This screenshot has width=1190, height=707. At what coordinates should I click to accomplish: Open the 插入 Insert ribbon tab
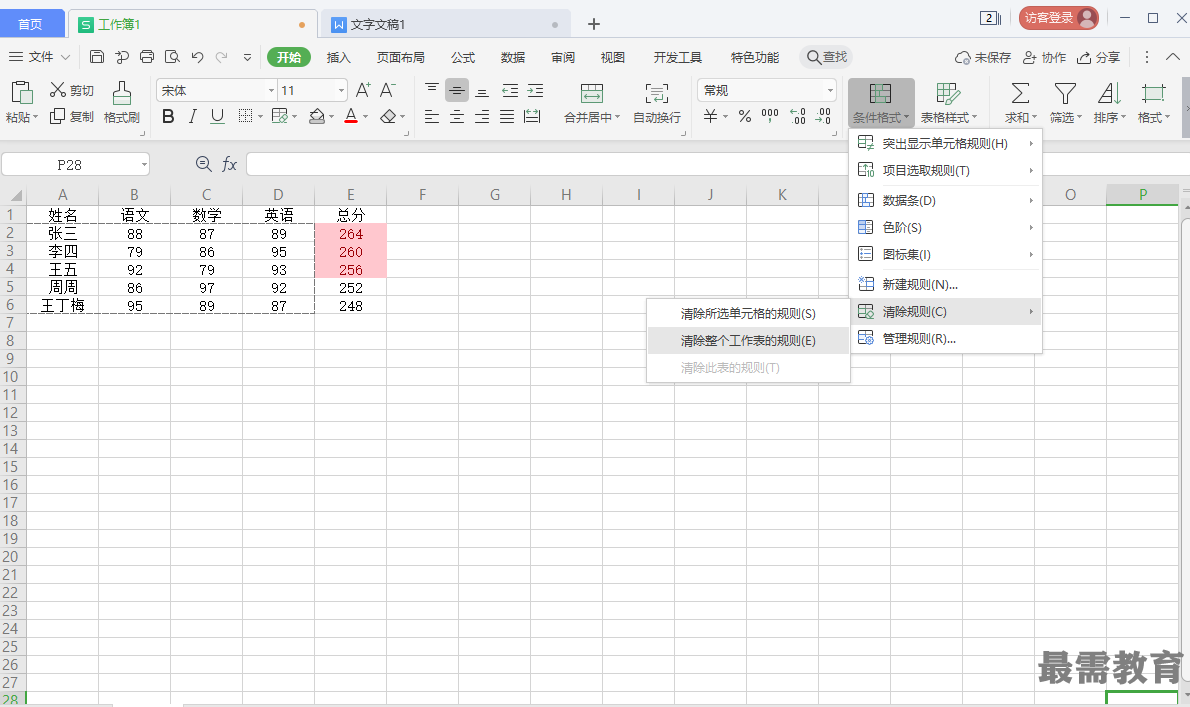click(x=338, y=58)
